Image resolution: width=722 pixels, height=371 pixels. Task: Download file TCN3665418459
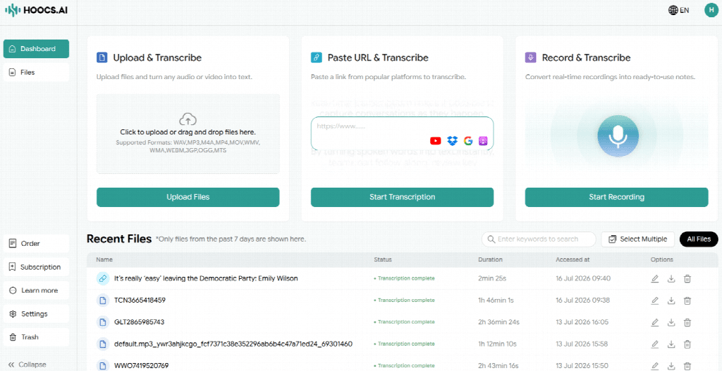pyautogui.click(x=671, y=301)
